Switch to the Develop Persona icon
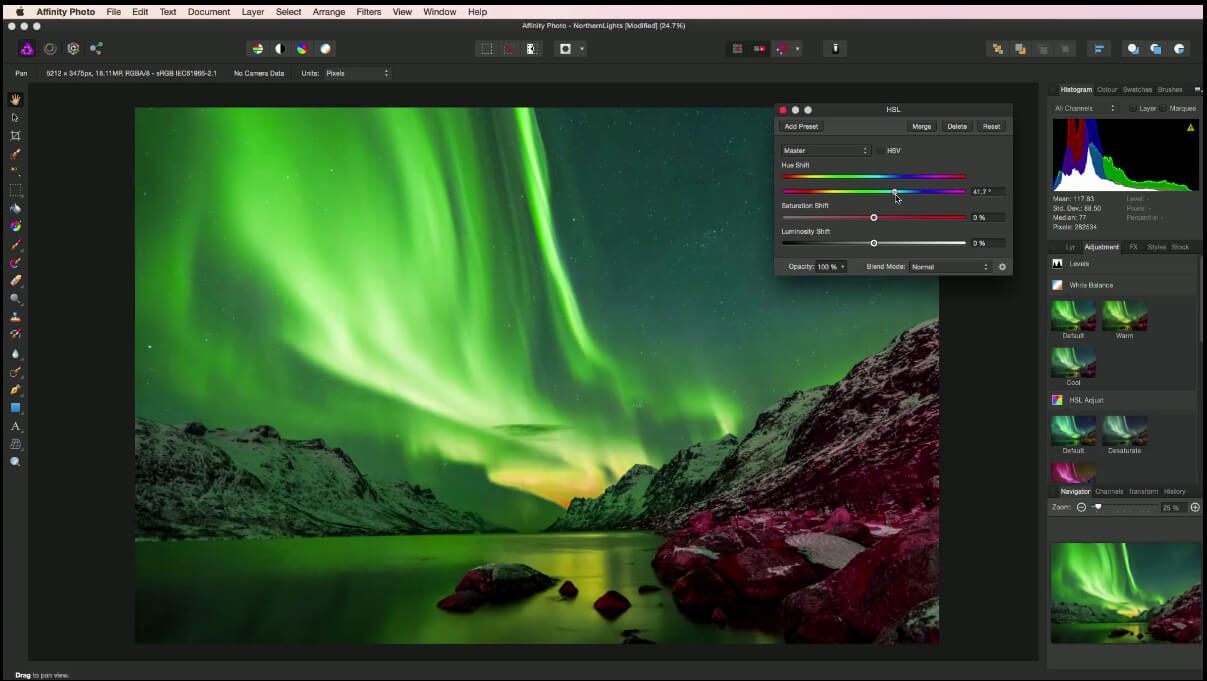 point(73,48)
